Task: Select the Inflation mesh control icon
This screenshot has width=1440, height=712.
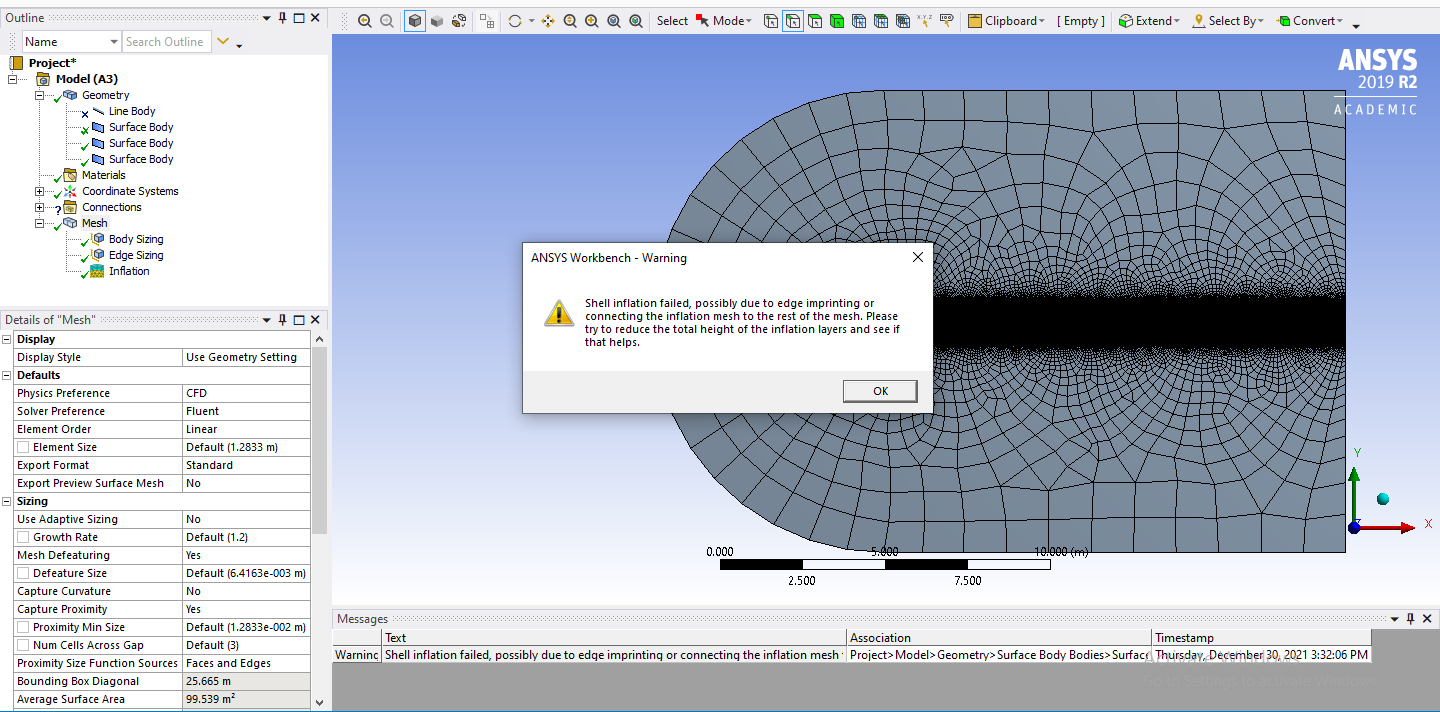Action: pos(97,271)
